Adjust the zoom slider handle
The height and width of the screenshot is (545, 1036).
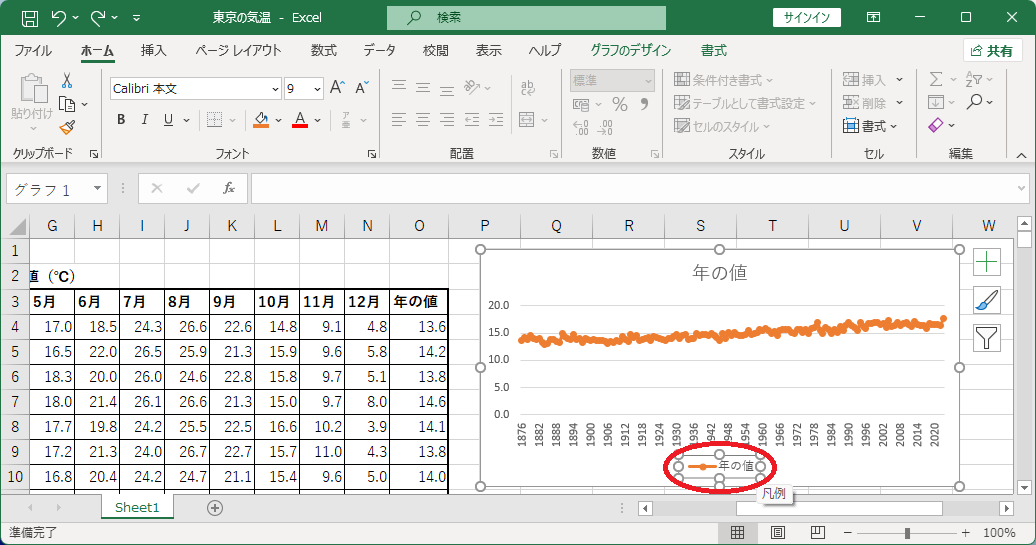tap(907, 532)
